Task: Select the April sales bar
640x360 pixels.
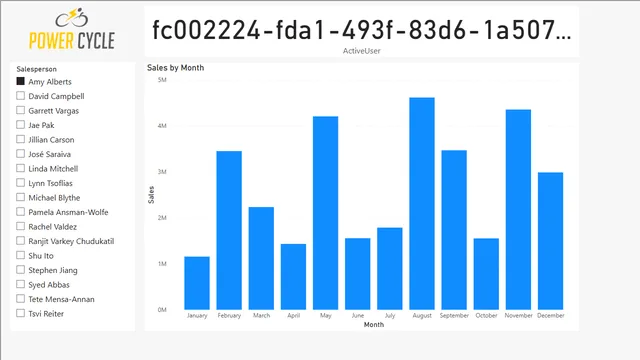Action: point(293,277)
